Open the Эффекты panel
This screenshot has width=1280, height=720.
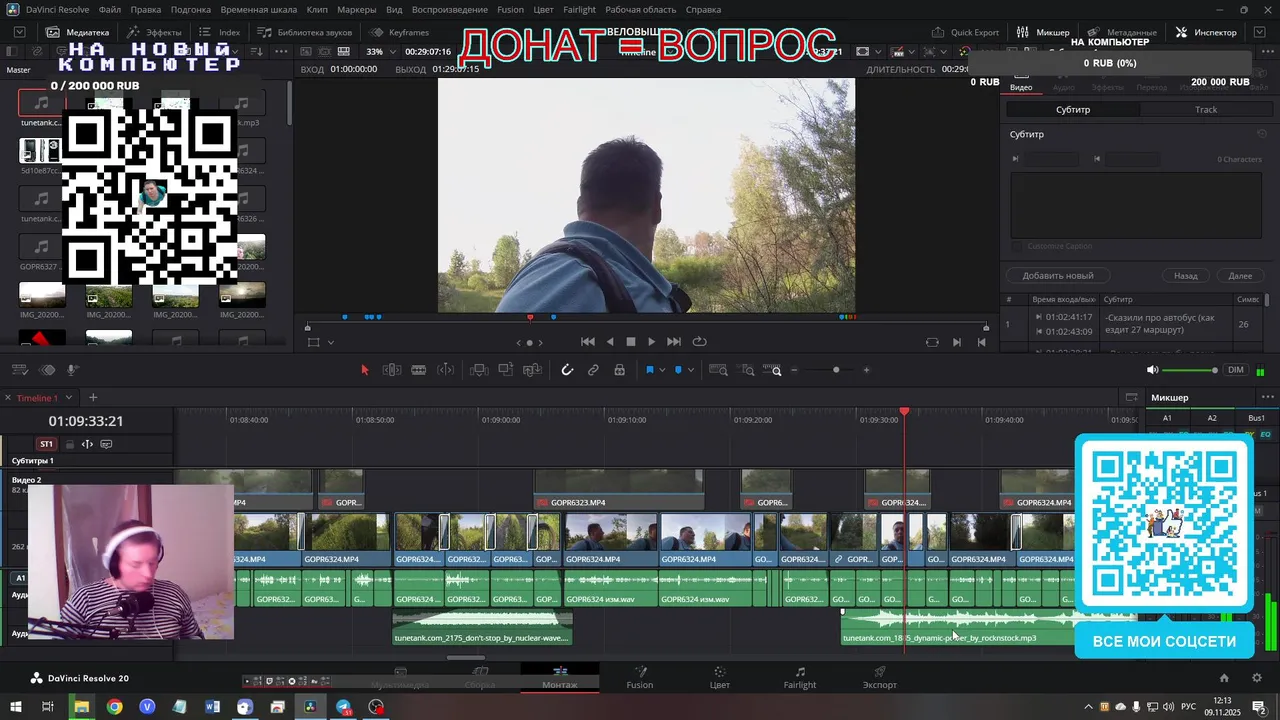[154, 32]
